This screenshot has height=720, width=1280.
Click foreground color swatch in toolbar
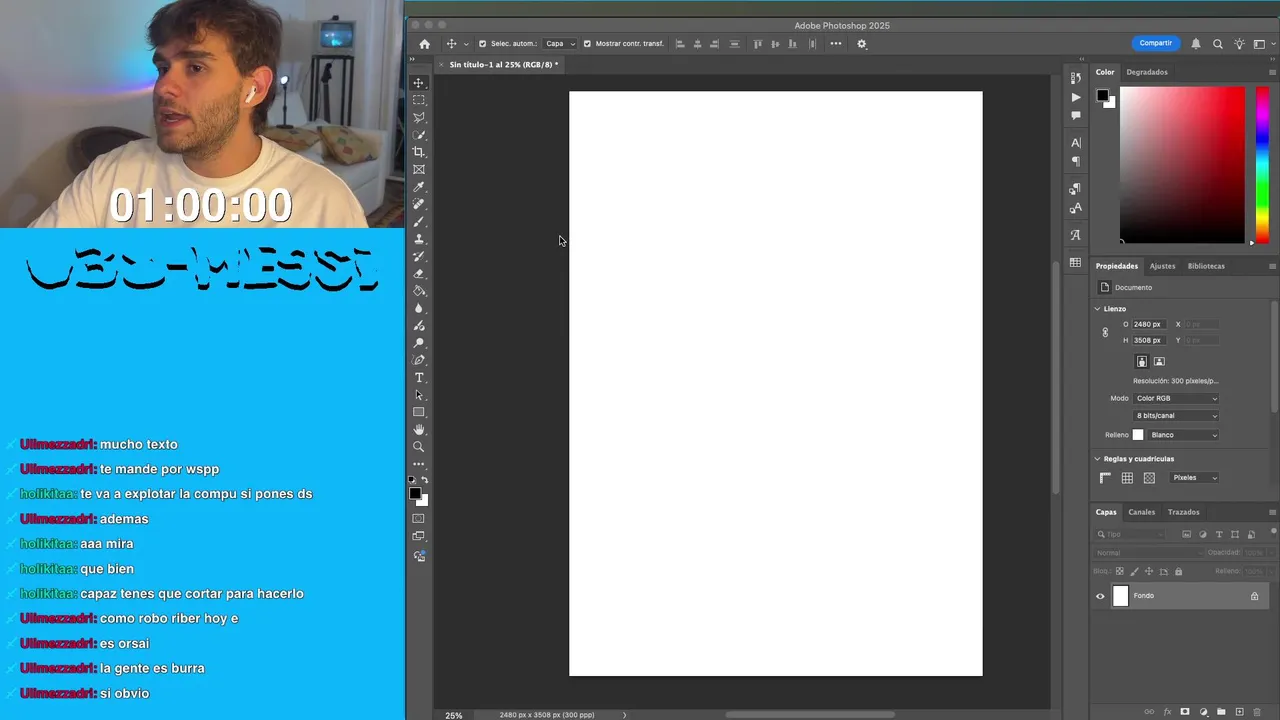[415, 493]
